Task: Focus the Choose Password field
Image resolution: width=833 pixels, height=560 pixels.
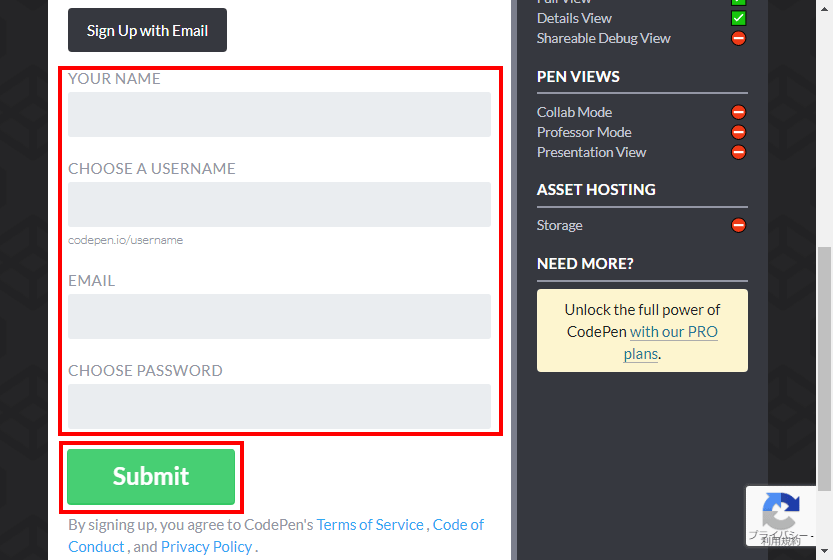Action: [x=279, y=406]
